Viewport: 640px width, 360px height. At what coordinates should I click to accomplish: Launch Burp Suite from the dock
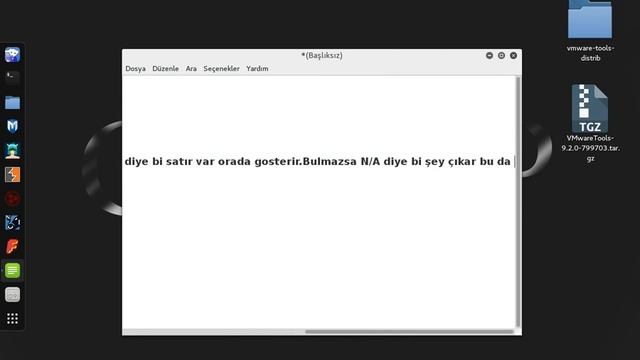[x=12, y=174]
